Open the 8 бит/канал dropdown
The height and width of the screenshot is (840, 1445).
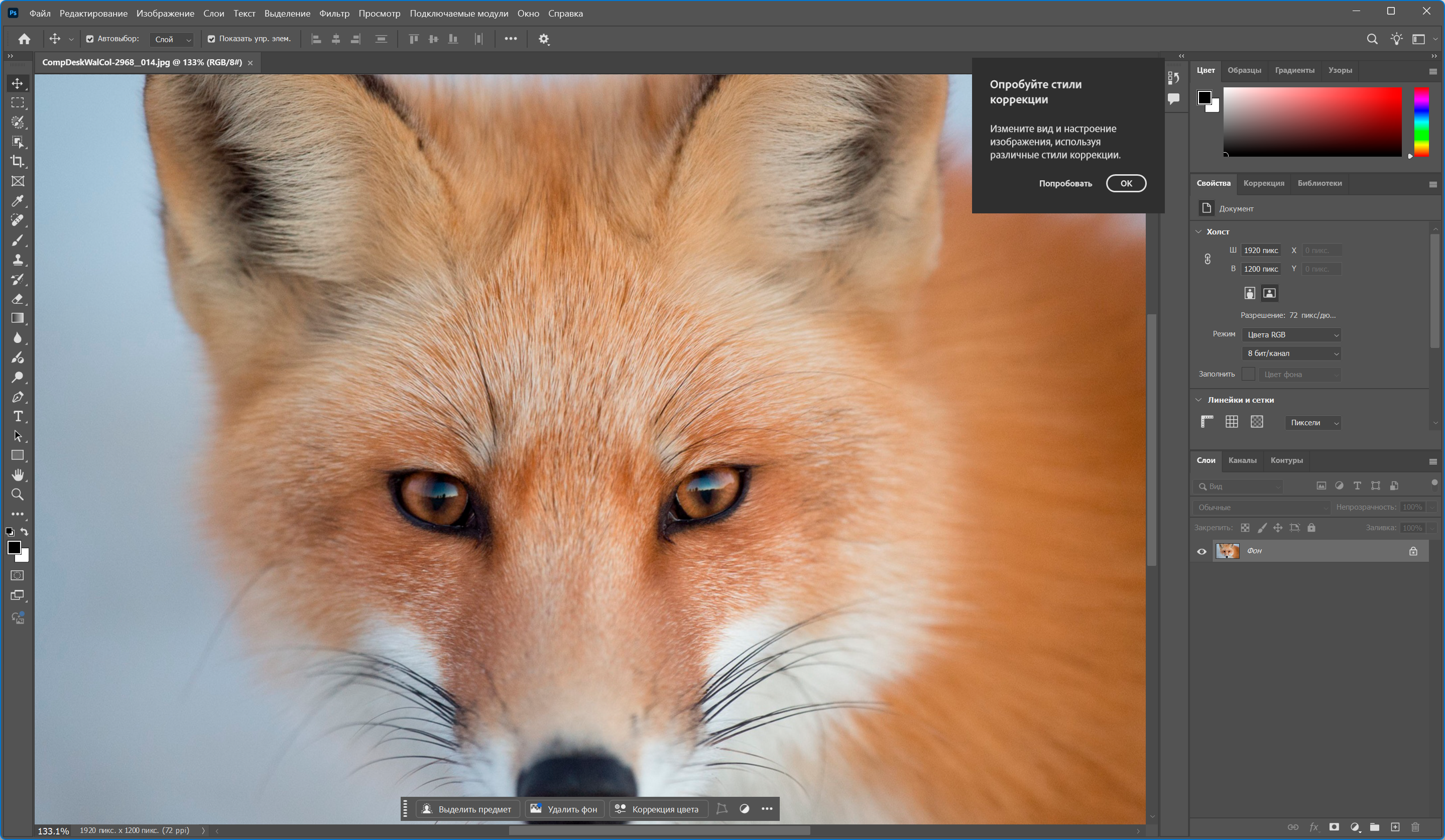coord(1291,353)
